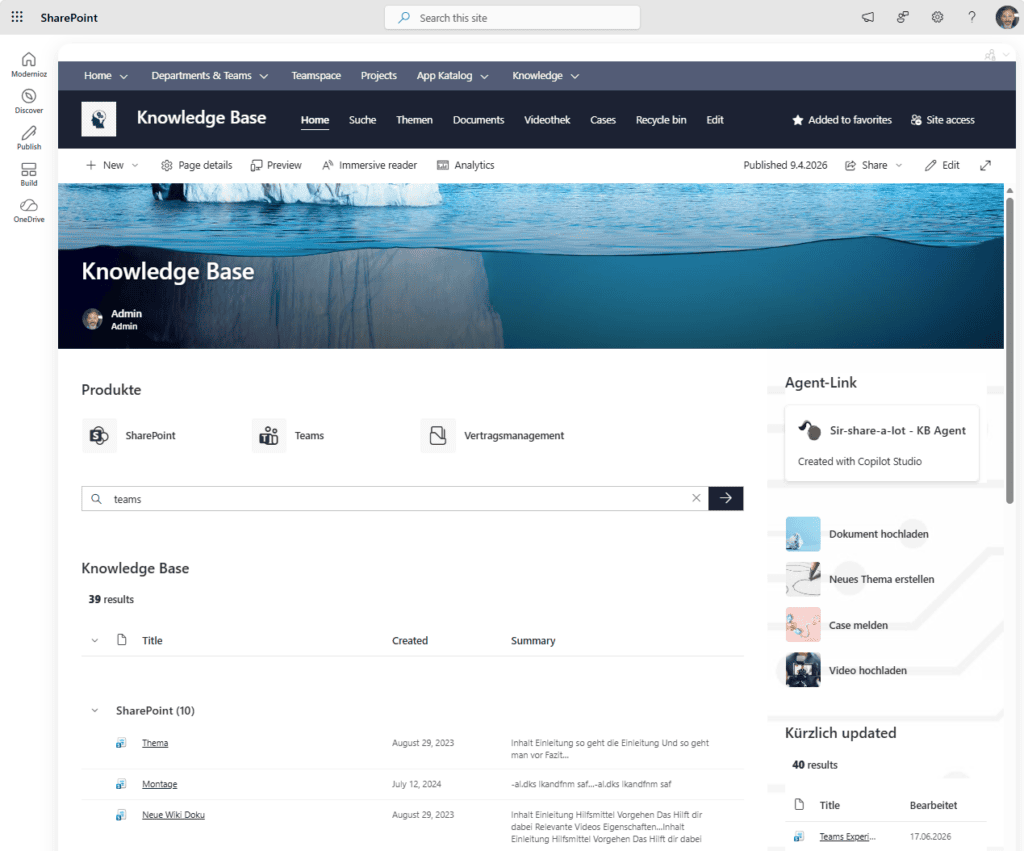Open the Teams product tile icon
1024x851 pixels.
[268, 436]
